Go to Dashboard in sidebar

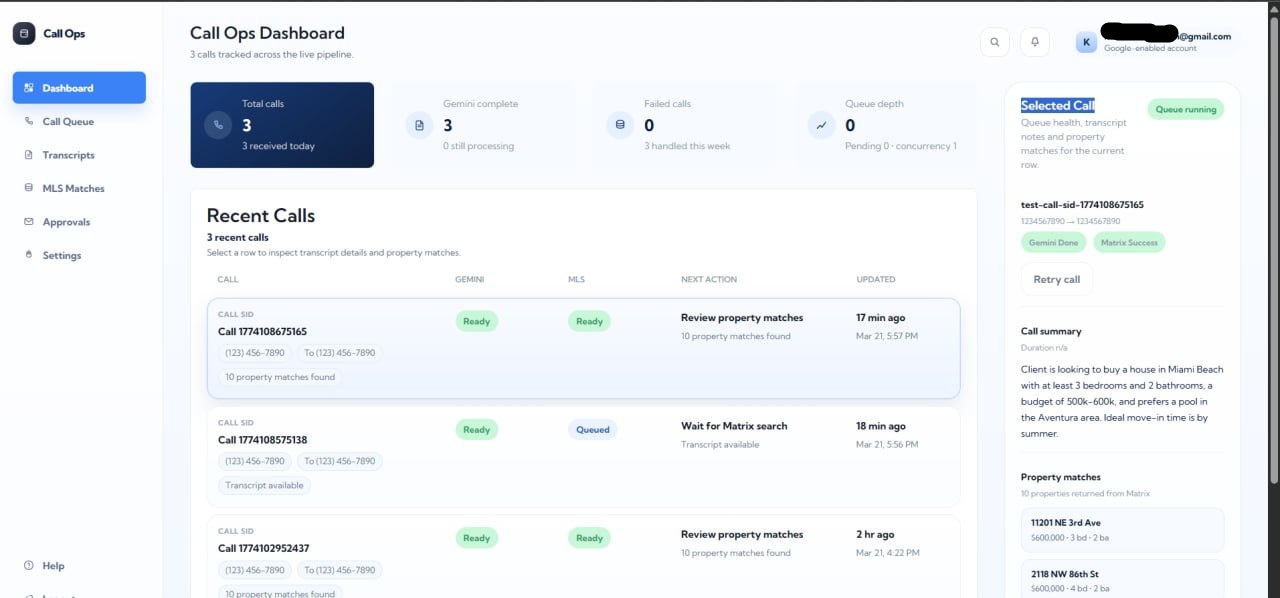[x=79, y=88]
